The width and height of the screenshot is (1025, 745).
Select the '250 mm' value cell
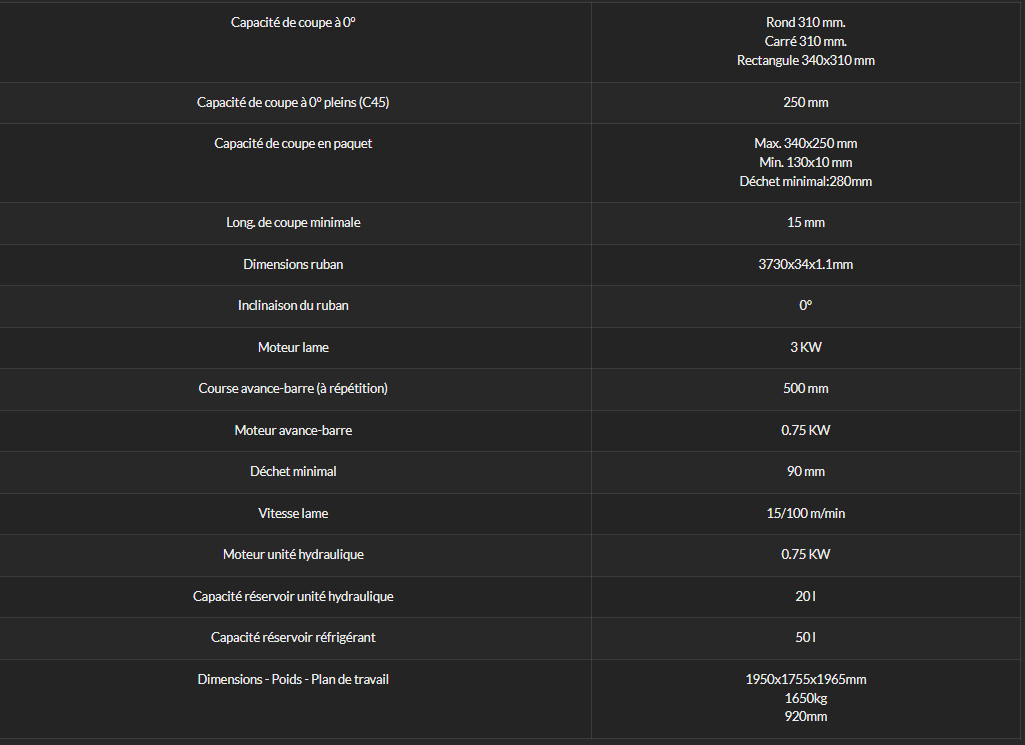pos(806,103)
